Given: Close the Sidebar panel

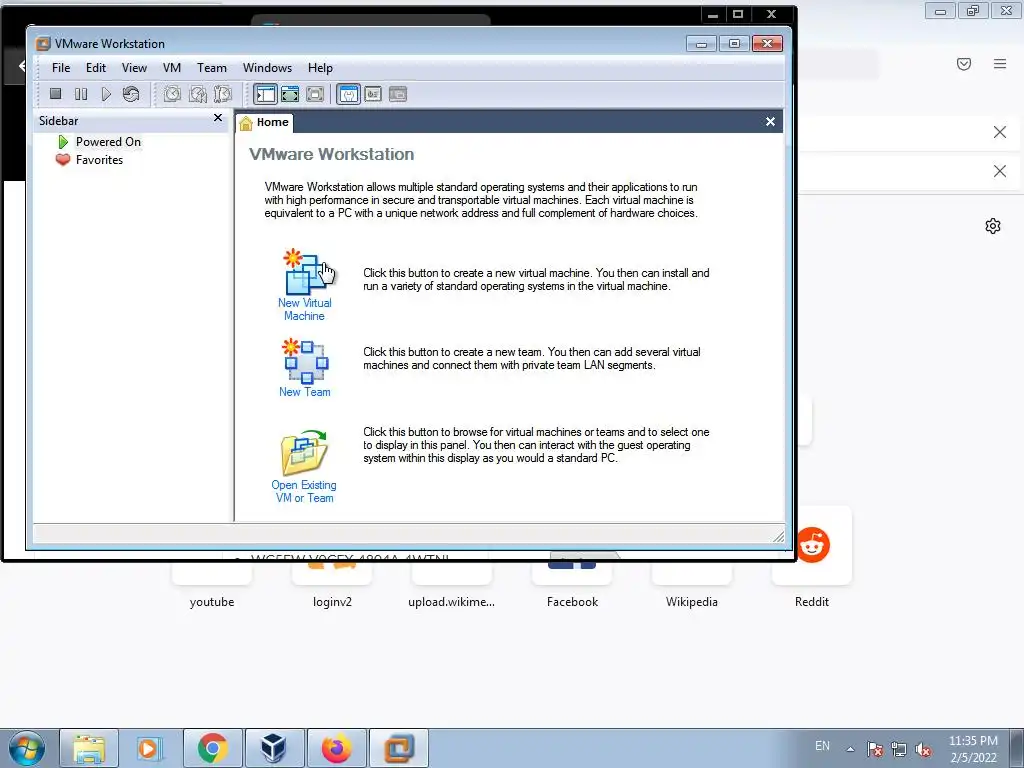Looking at the screenshot, I should 217,118.
